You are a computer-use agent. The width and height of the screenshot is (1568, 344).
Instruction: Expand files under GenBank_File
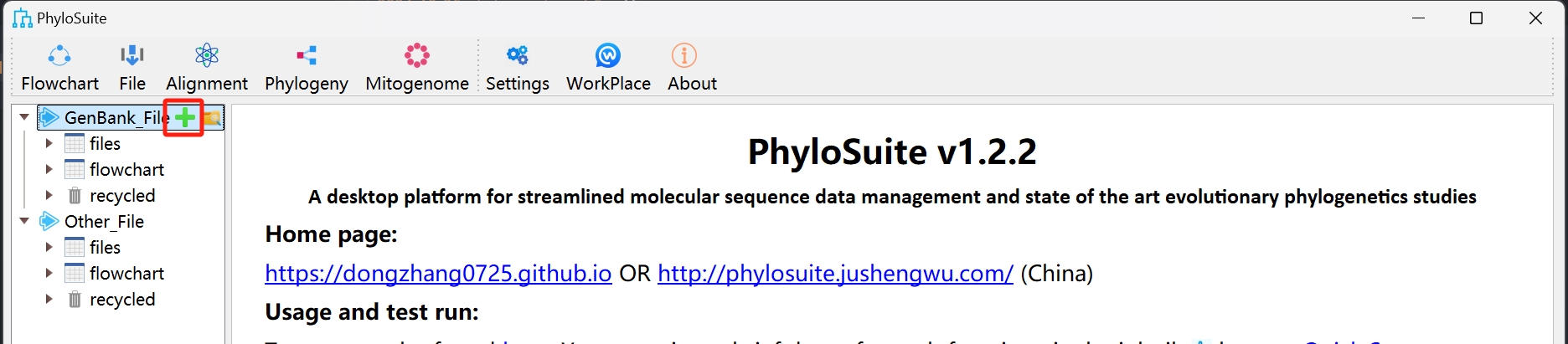click(49, 143)
